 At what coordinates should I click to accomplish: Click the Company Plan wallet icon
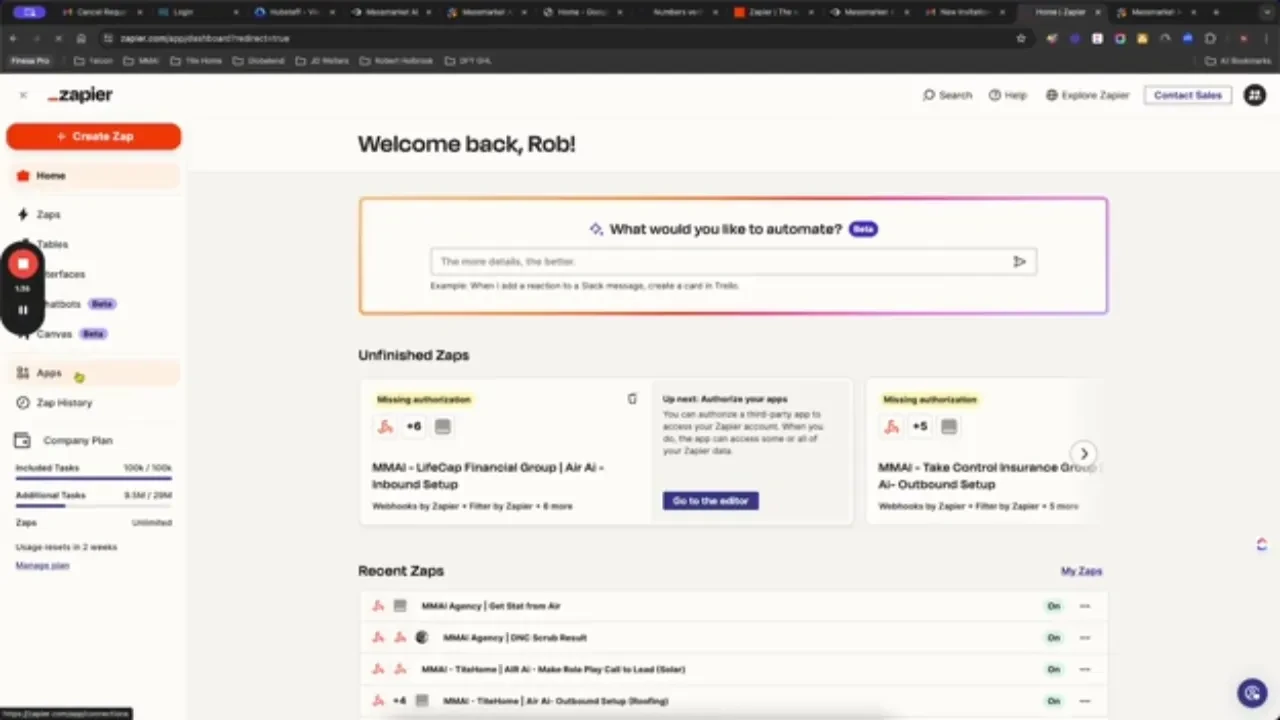pos(23,440)
